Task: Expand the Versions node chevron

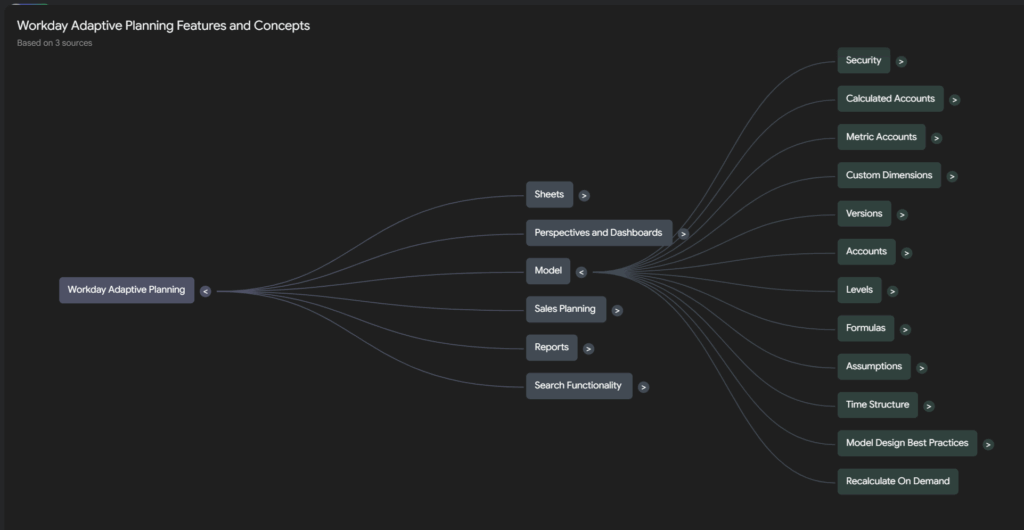Action: (x=902, y=215)
